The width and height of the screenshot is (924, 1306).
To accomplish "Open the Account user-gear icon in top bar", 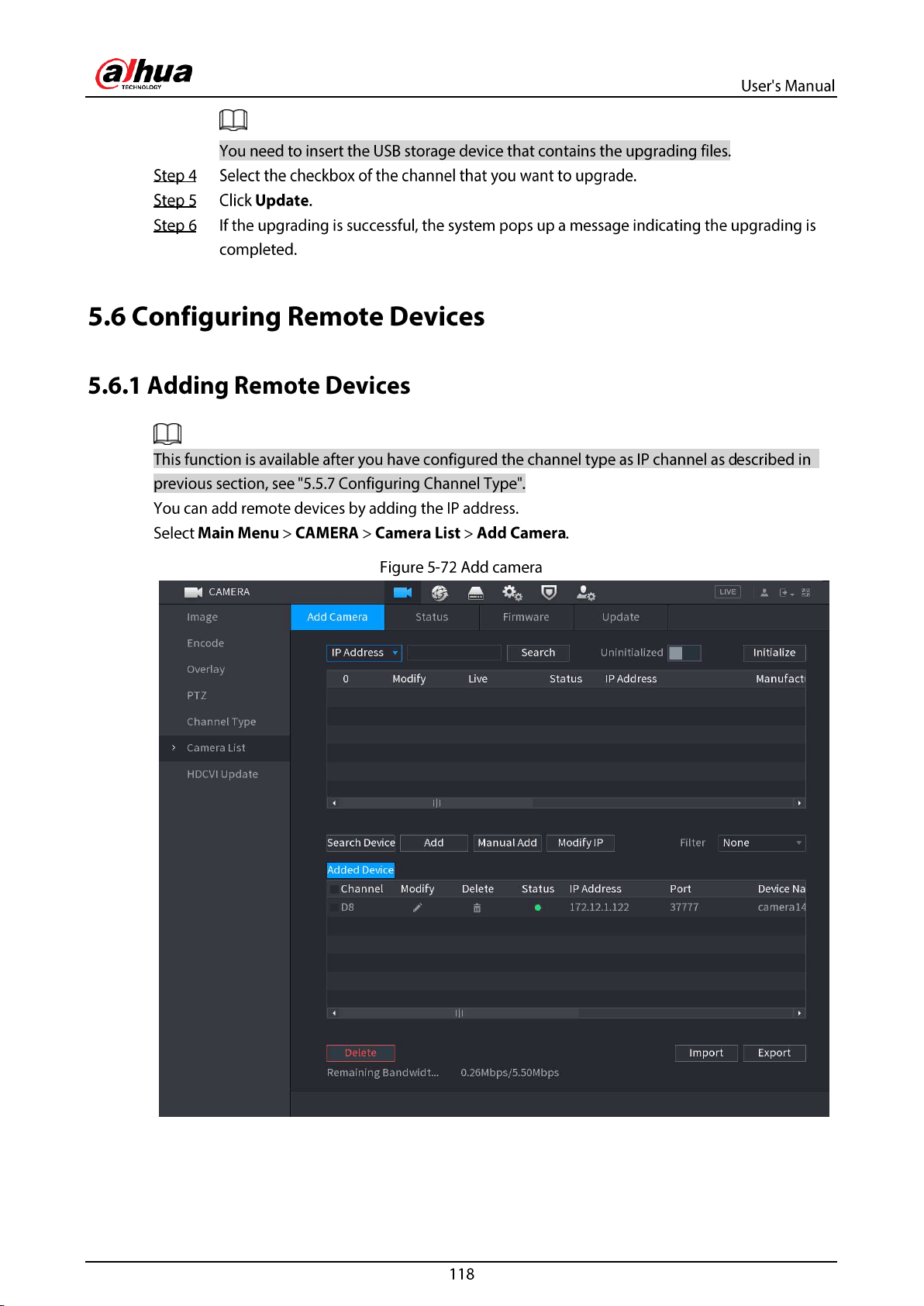I will [x=586, y=593].
